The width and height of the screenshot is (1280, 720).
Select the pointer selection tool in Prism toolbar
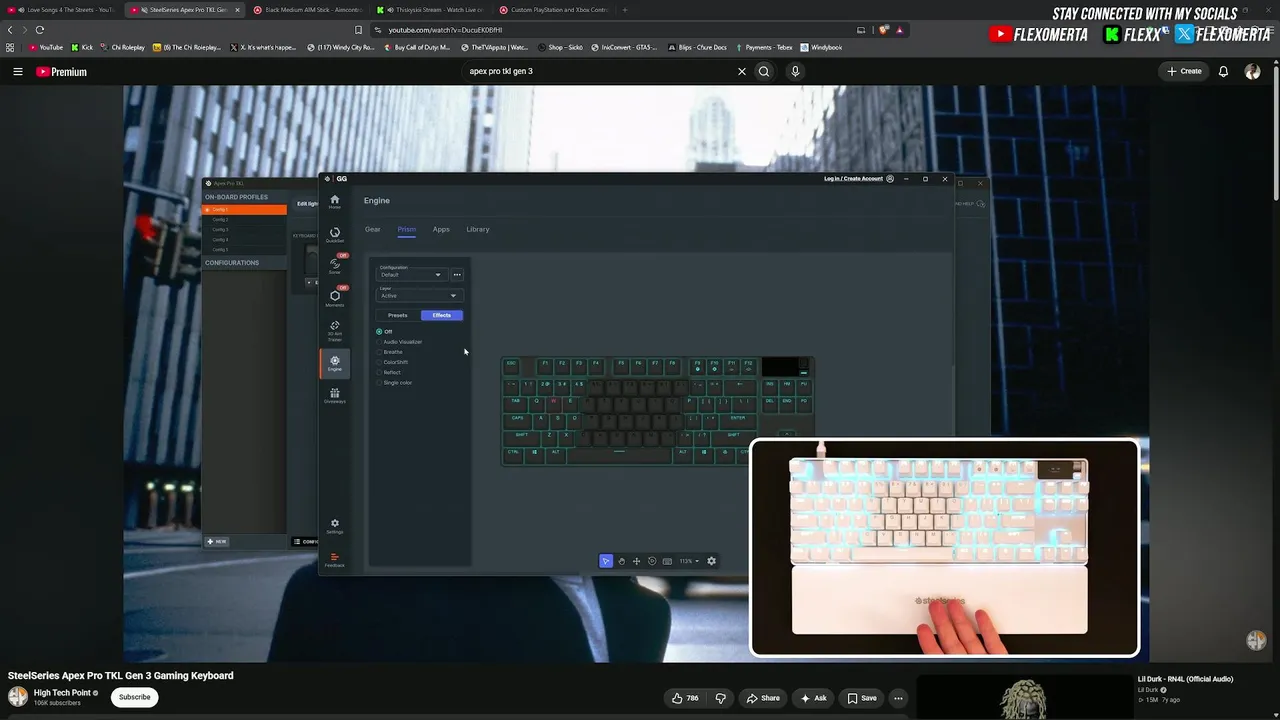click(x=605, y=561)
